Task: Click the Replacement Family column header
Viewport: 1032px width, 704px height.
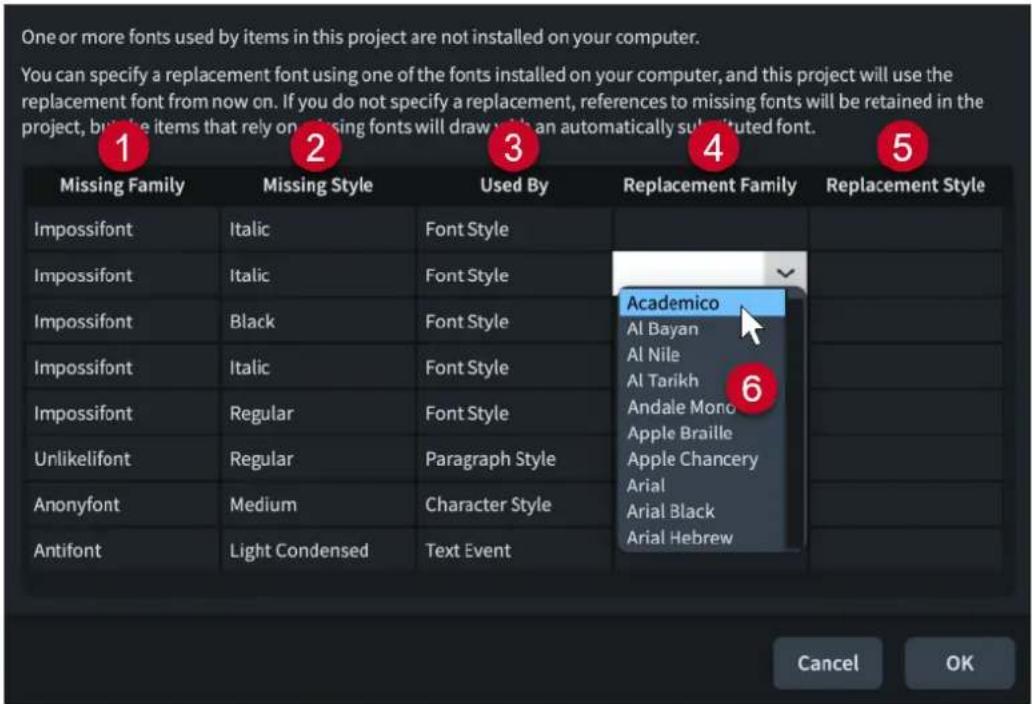Action: tap(710, 186)
